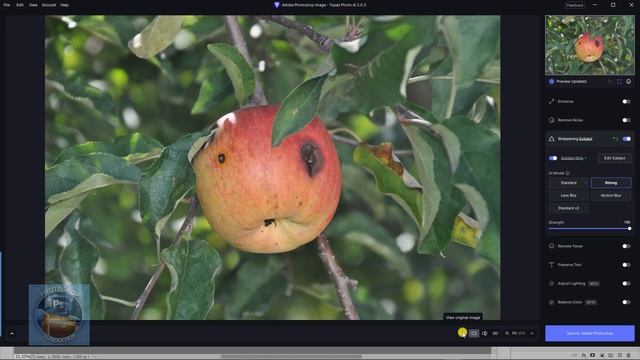This screenshot has width=640, height=360.
Task: Toggle the Enhance switch on
Action: click(x=626, y=101)
